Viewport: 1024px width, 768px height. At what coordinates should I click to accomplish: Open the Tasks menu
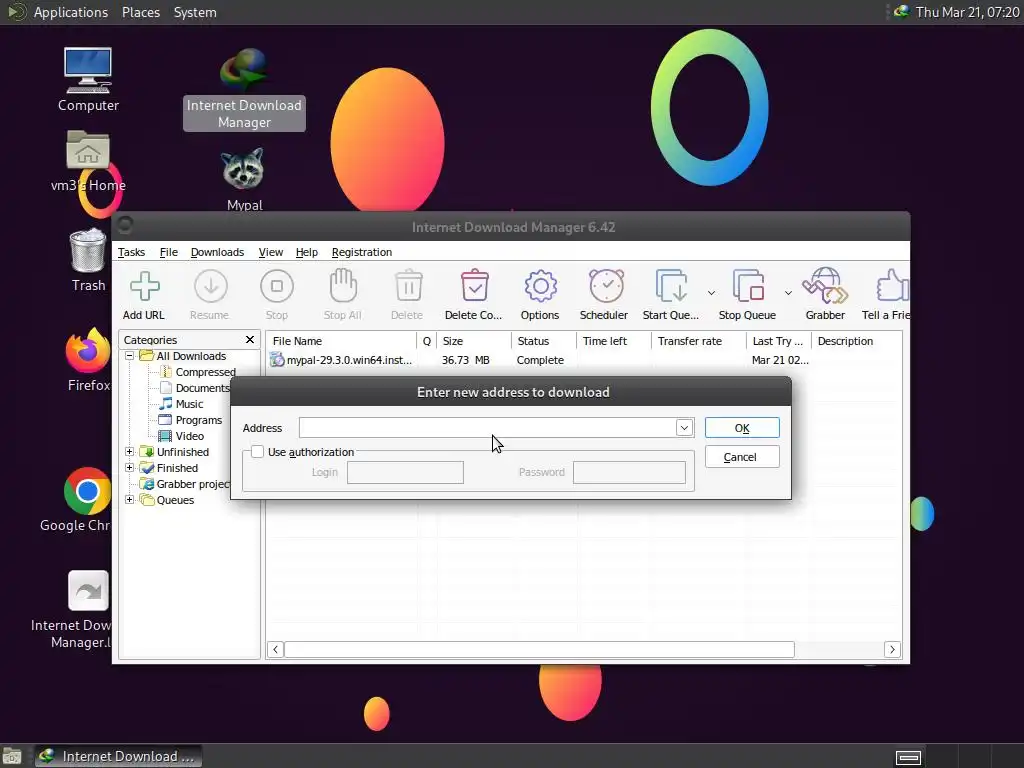[x=131, y=252]
